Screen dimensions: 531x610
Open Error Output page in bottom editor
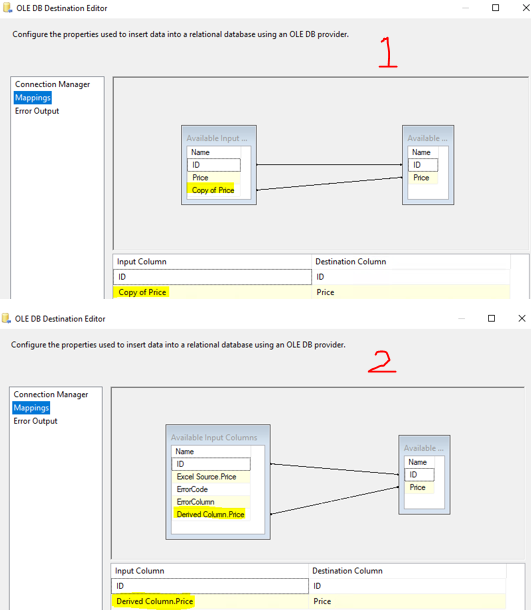click(35, 421)
